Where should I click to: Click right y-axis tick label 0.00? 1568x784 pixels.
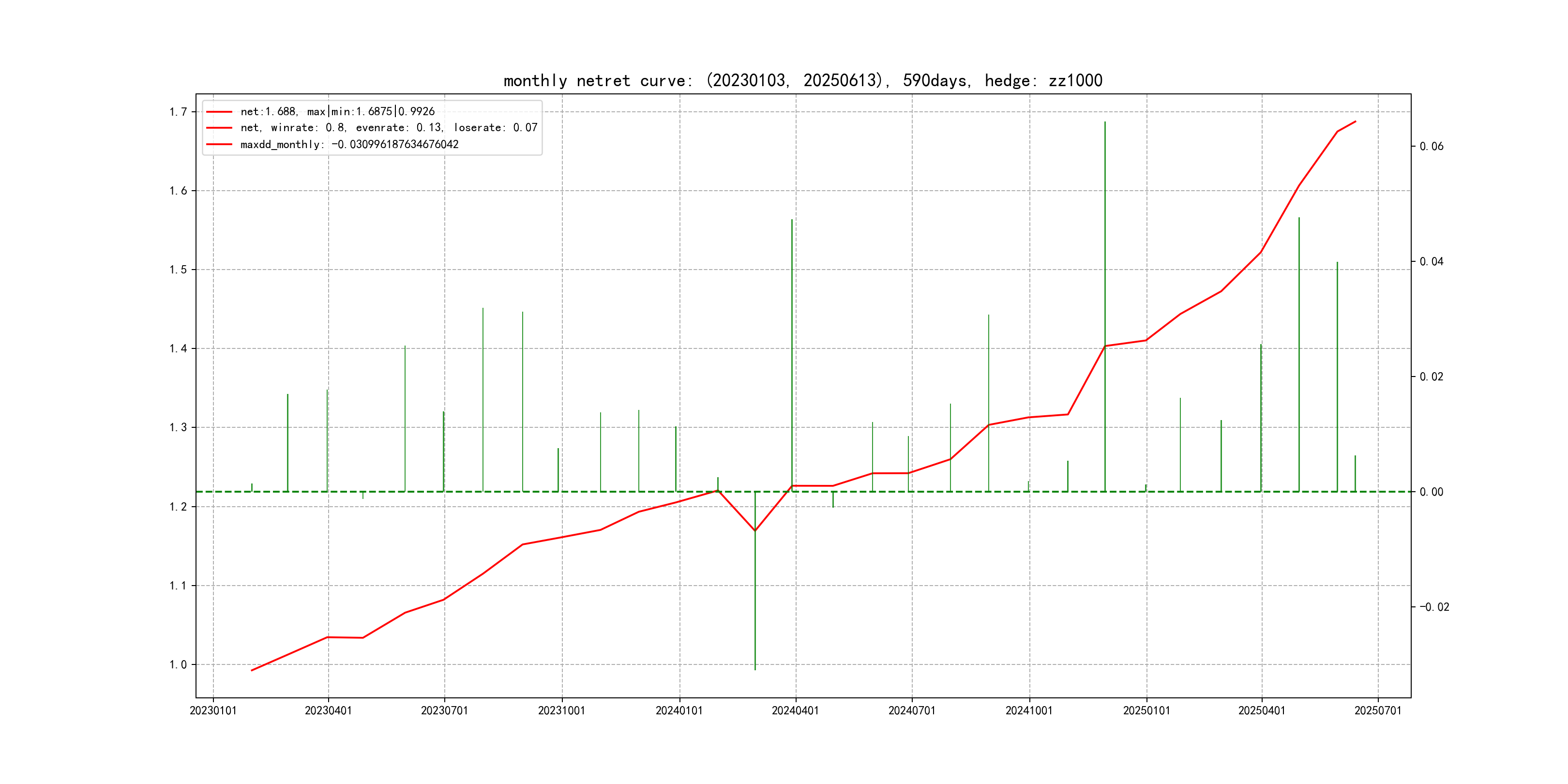(1431, 492)
